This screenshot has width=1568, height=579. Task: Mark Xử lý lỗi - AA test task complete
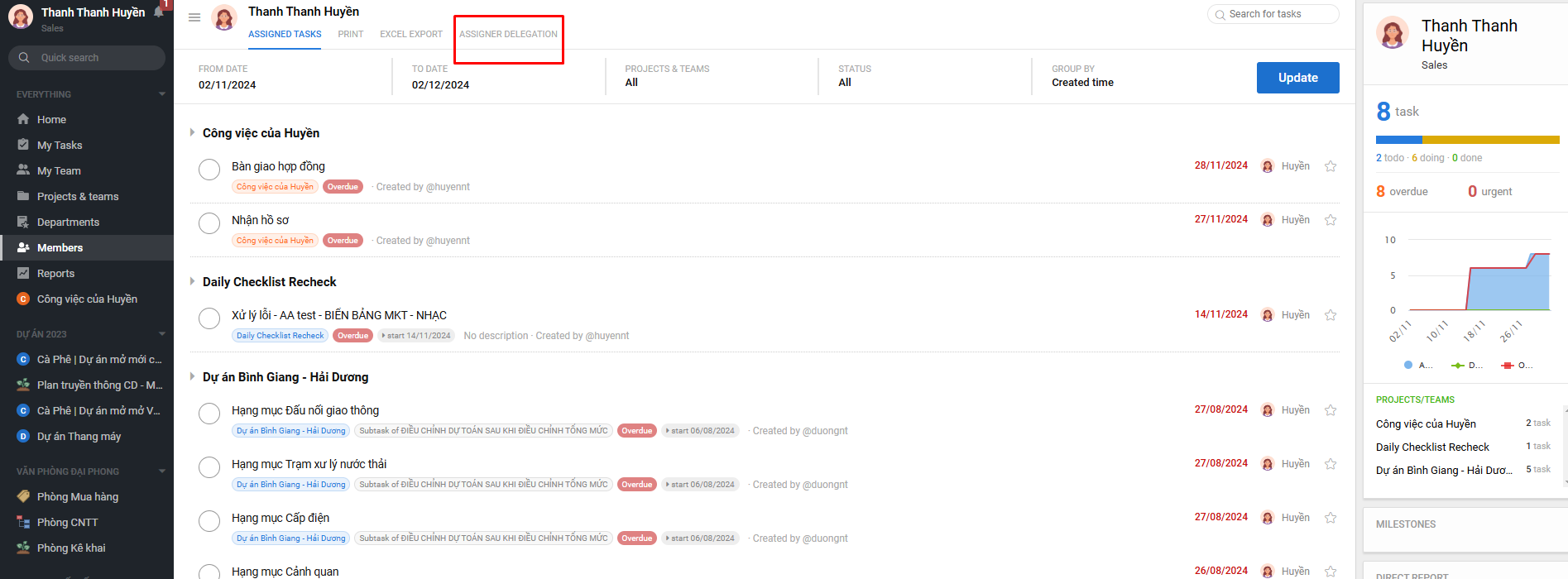coord(209,318)
